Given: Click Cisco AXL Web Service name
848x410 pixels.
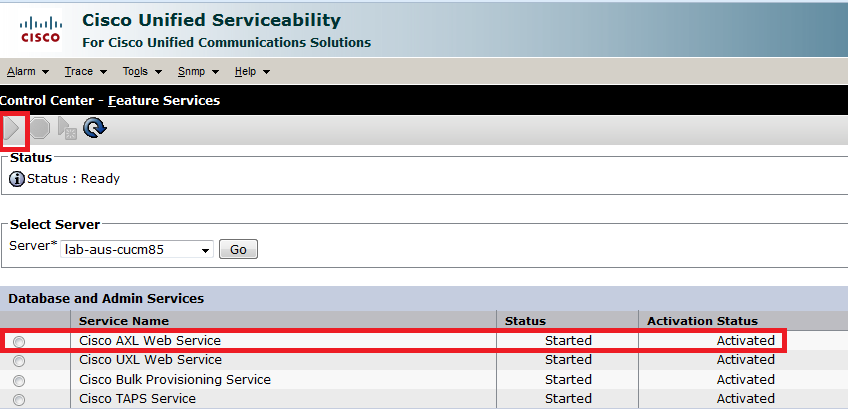Looking at the screenshot, I should click(150, 341).
